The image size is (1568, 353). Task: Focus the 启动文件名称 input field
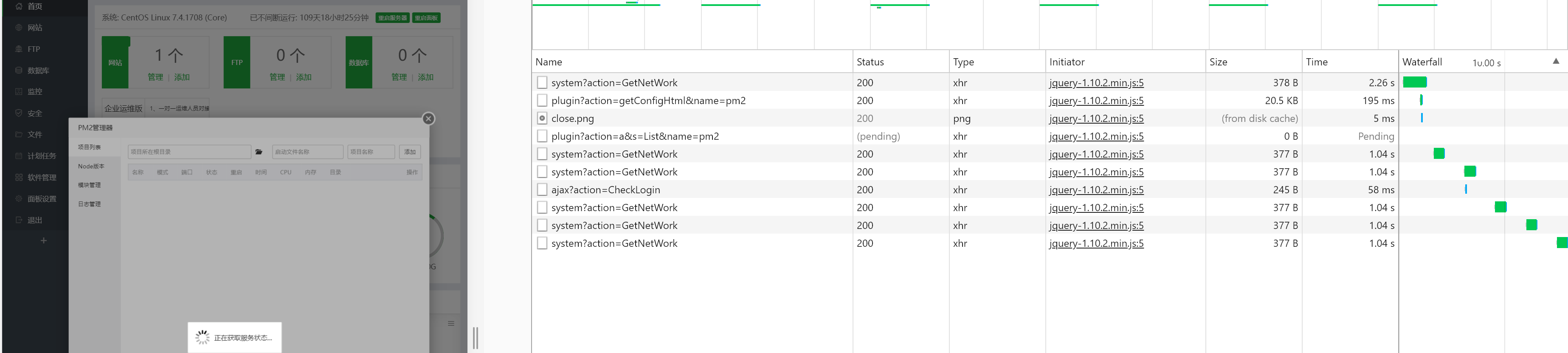click(307, 152)
